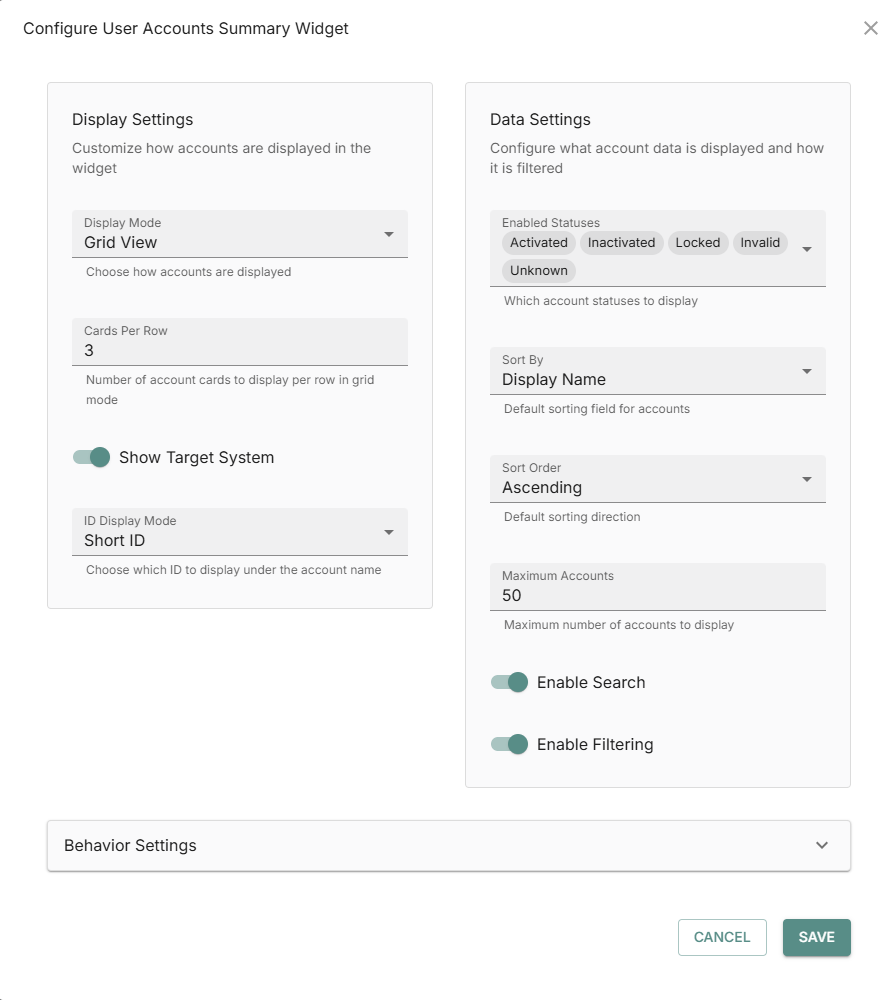Click the Unknown status chip
The height and width of the screenshot is (1000, 895).
pyautogui.click(x=538, y=270)
